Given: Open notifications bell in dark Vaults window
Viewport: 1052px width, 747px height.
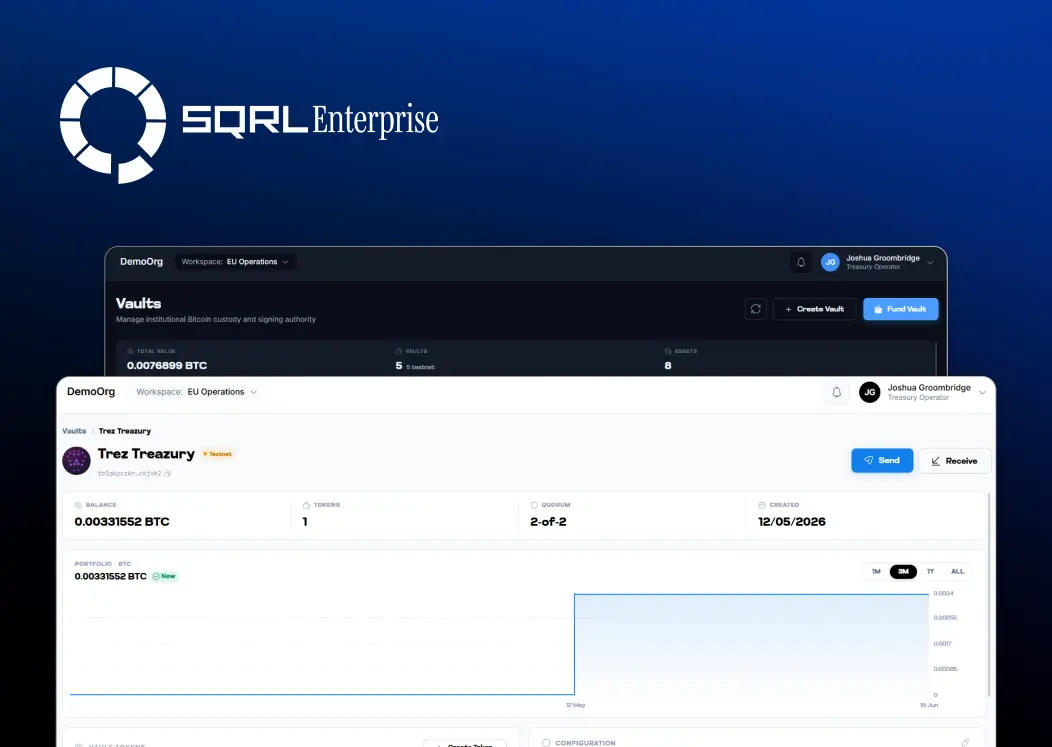Looking at the screenshot, I should (801, 262).
